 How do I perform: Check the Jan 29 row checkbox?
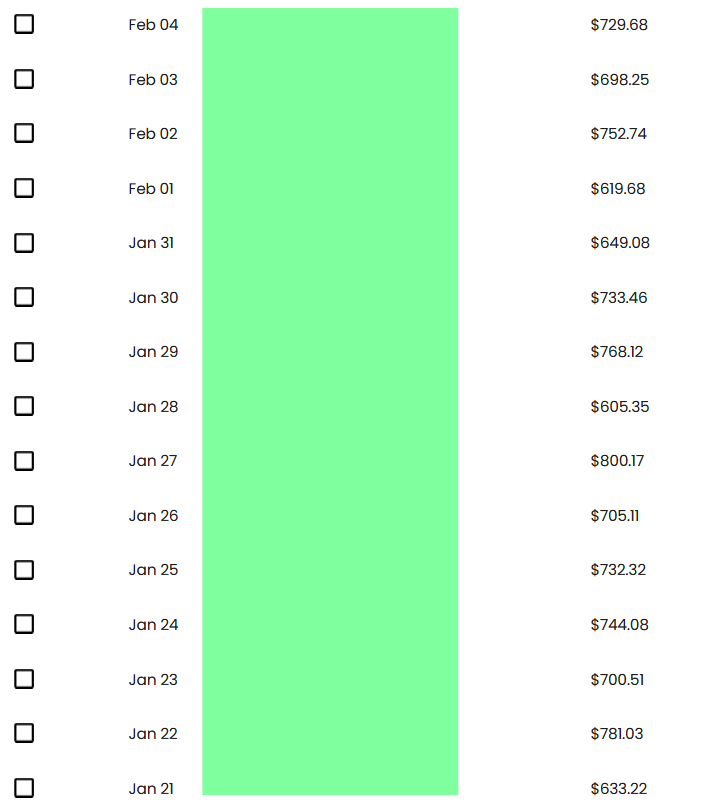tap(24, 352)
